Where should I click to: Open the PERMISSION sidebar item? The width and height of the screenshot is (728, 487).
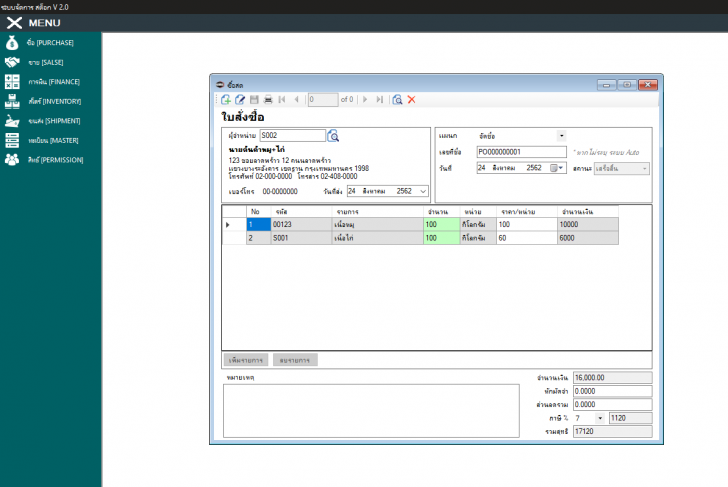click(55, 159)
